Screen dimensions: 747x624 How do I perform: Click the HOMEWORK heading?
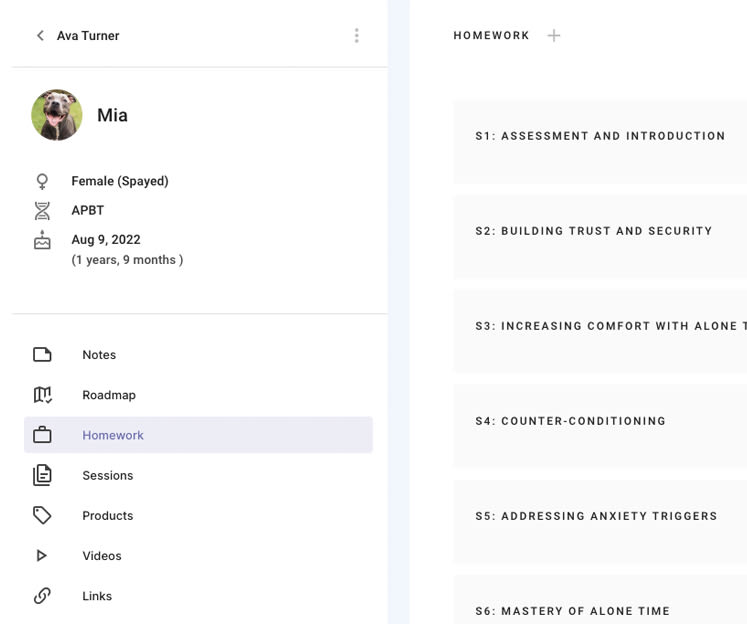tap(491, 36)
